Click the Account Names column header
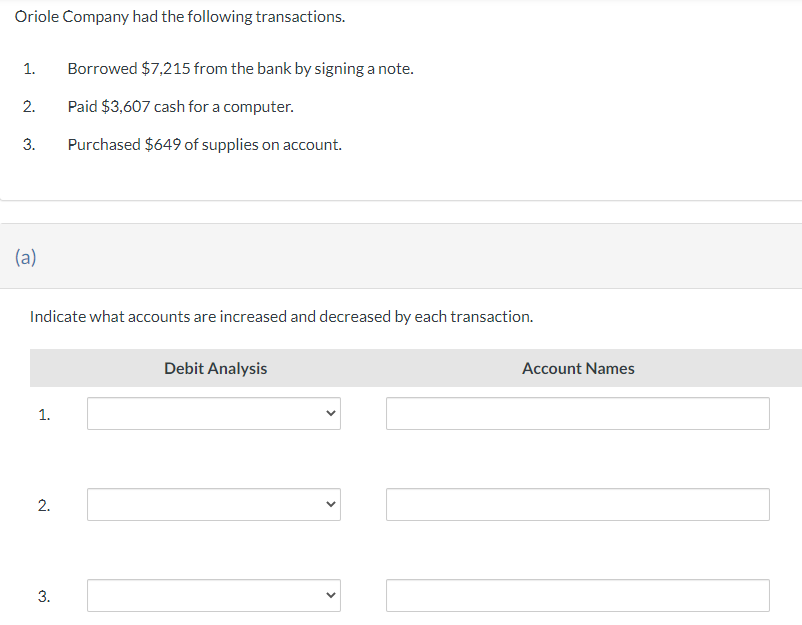 click(578, 368)
